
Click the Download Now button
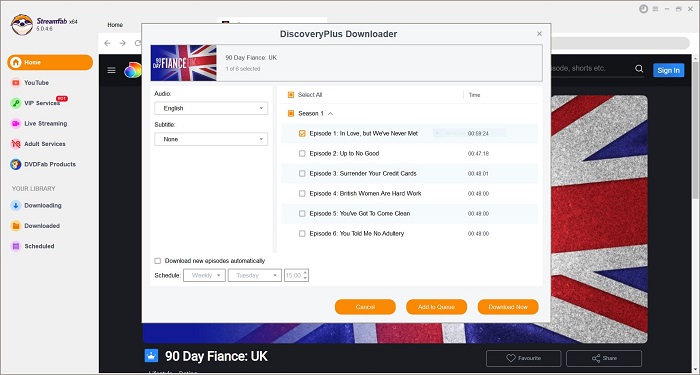pyautogui.click(x=508, y=307)
